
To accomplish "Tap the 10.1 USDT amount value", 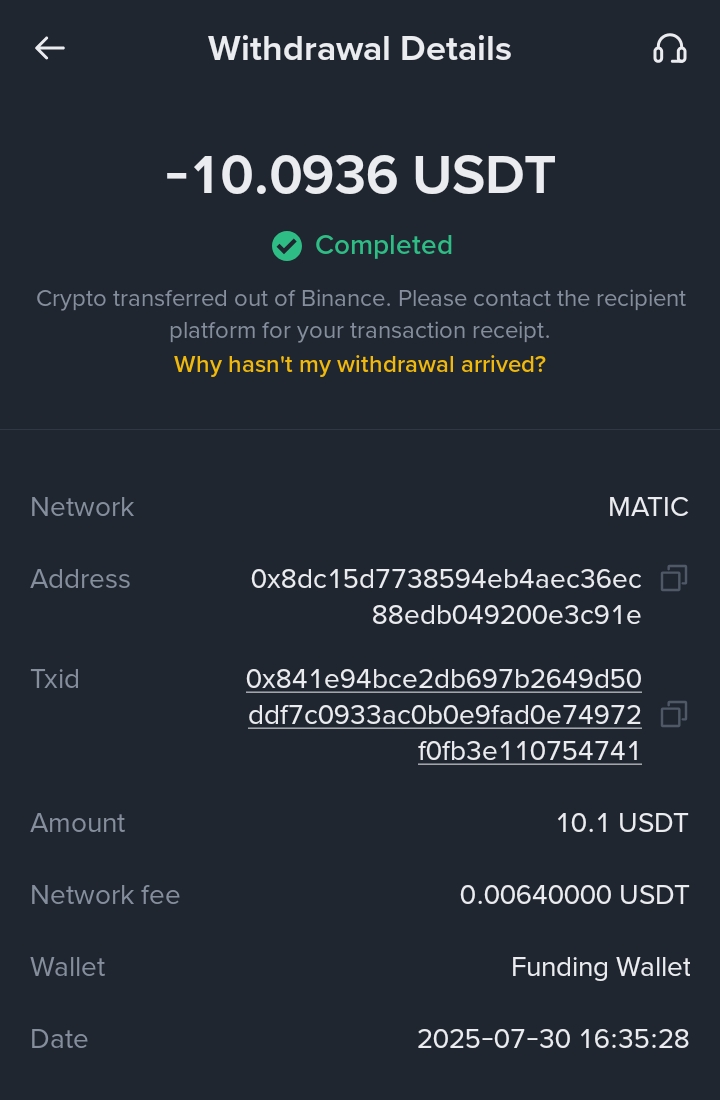I will 622,823.
